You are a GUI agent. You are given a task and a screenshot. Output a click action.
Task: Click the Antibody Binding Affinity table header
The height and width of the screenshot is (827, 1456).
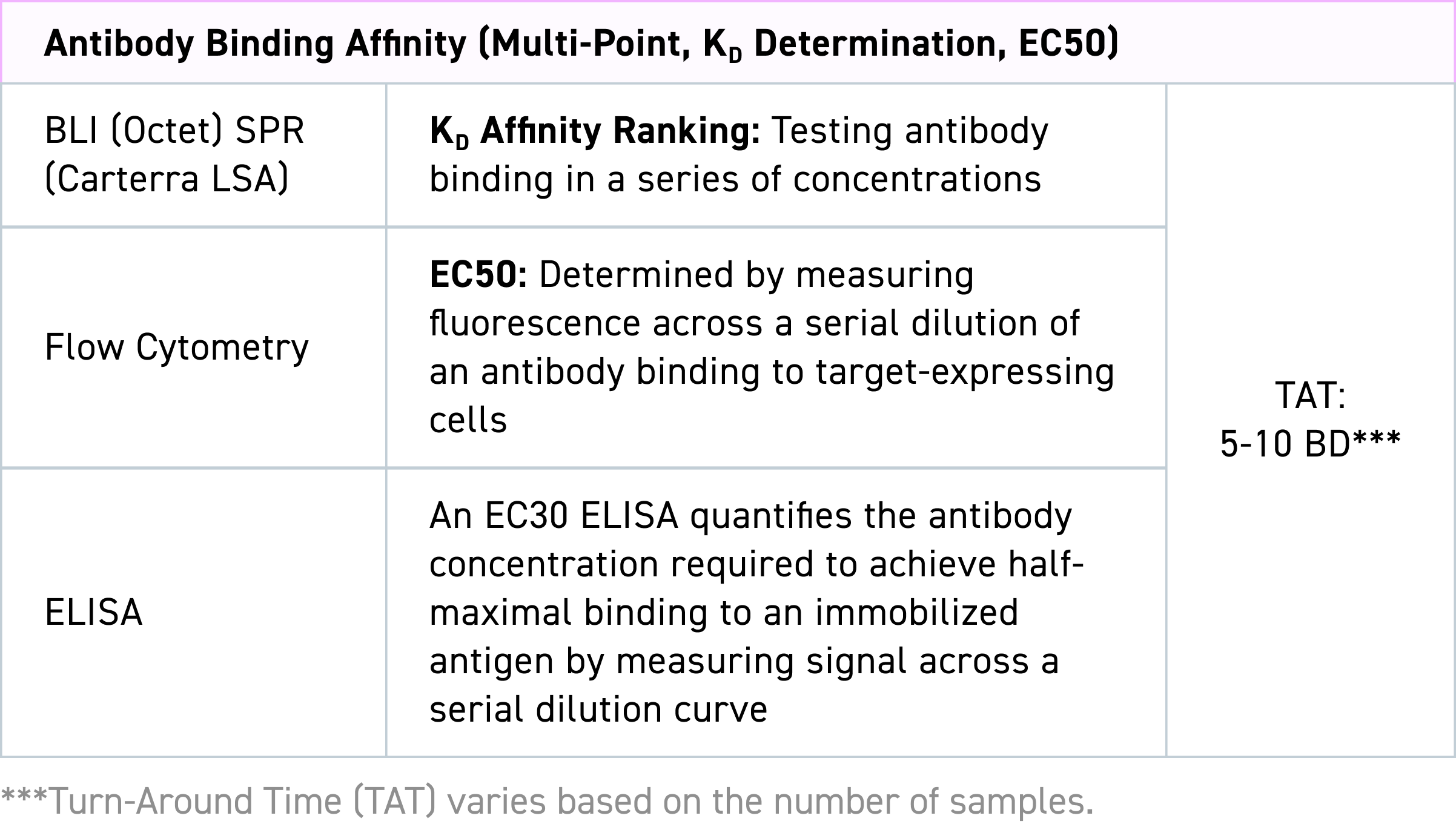(x=580, y=44)
